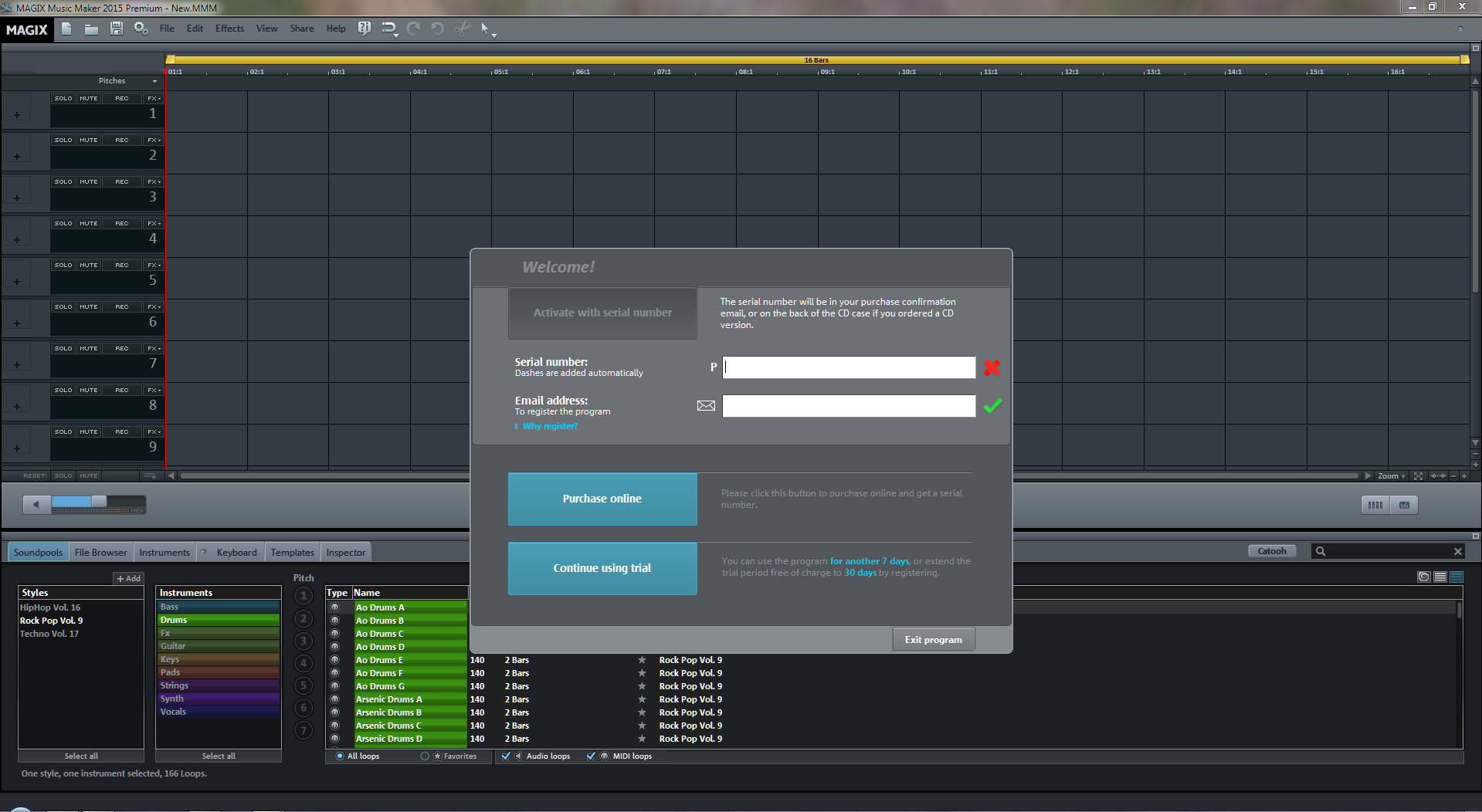Click the Bass instrument color bar
This screenshot has width=1482, height=812.
(219, 607)
